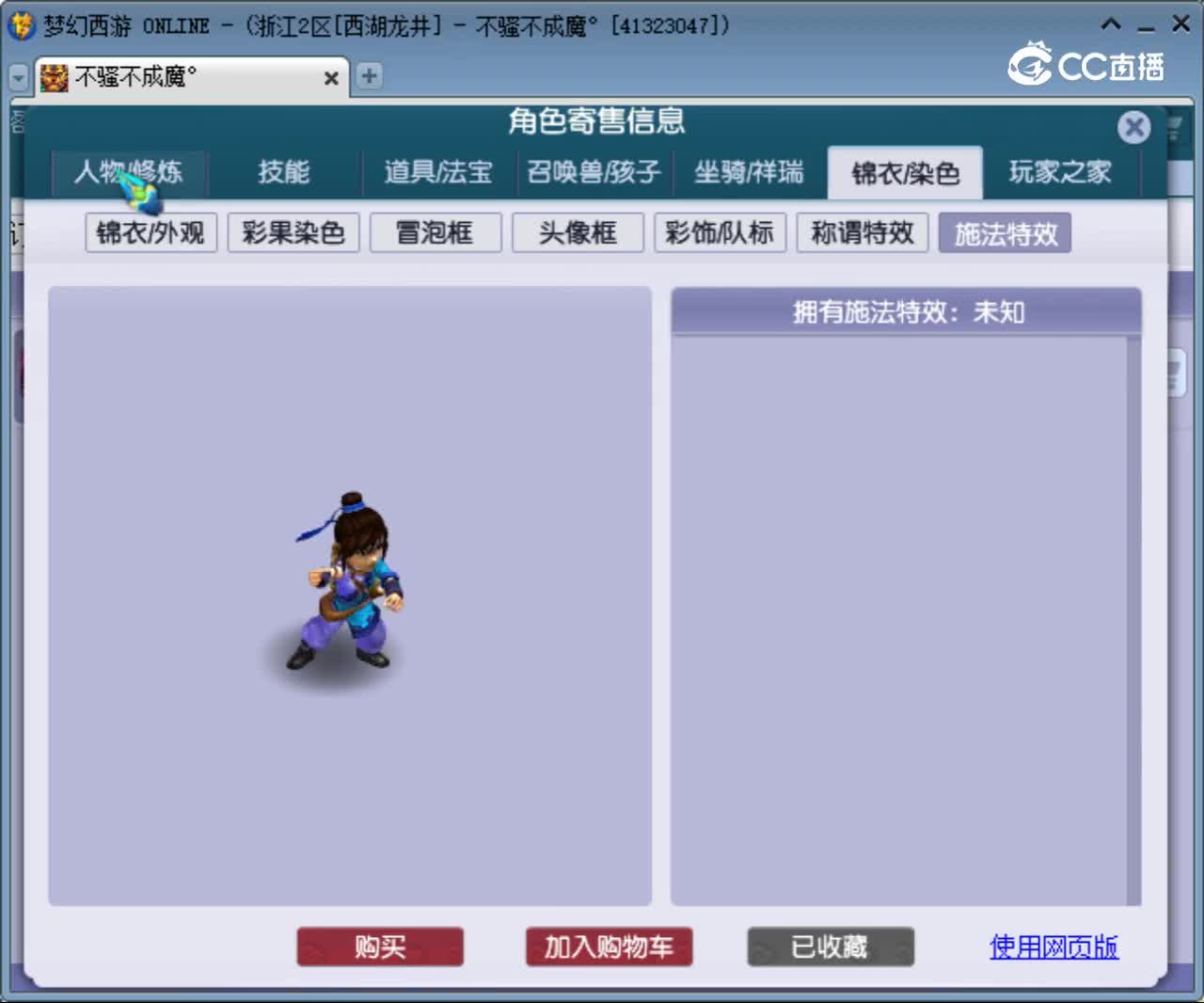Open the tab list dropdown arrow
Image resolution: width=1204 pixels, height=1003 pixels.
[19, 77]
